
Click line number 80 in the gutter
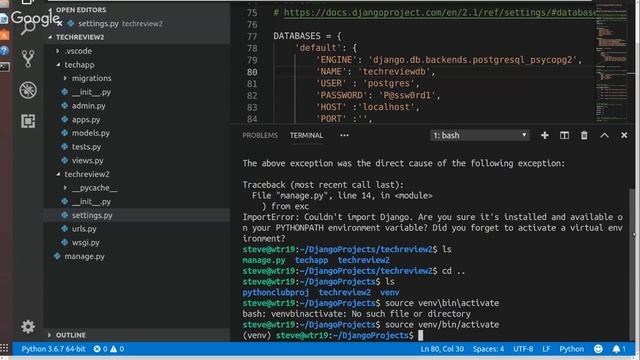point(252,72)
